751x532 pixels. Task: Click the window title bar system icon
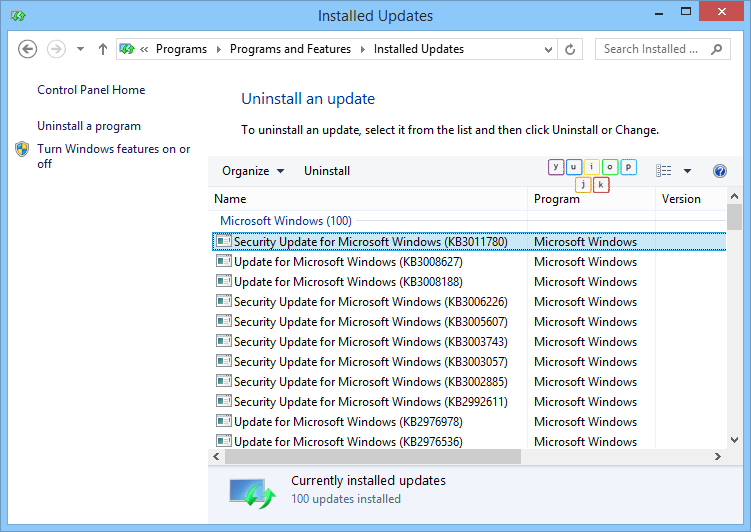(x=18, y=16)
